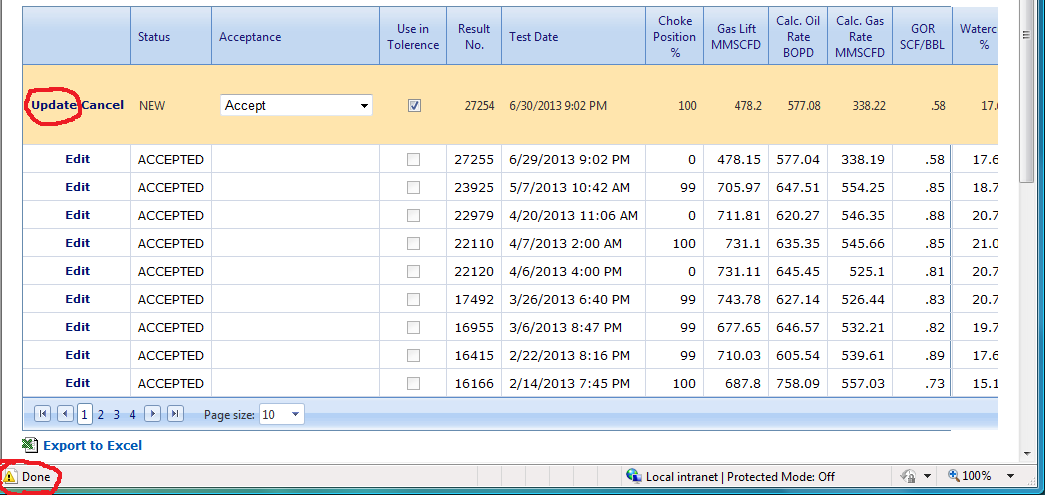The width and height of the screenshot is (1045, 495).
Task: Uncheck Use in Tolerence for result 27254
Action: [x=414, y=105]
